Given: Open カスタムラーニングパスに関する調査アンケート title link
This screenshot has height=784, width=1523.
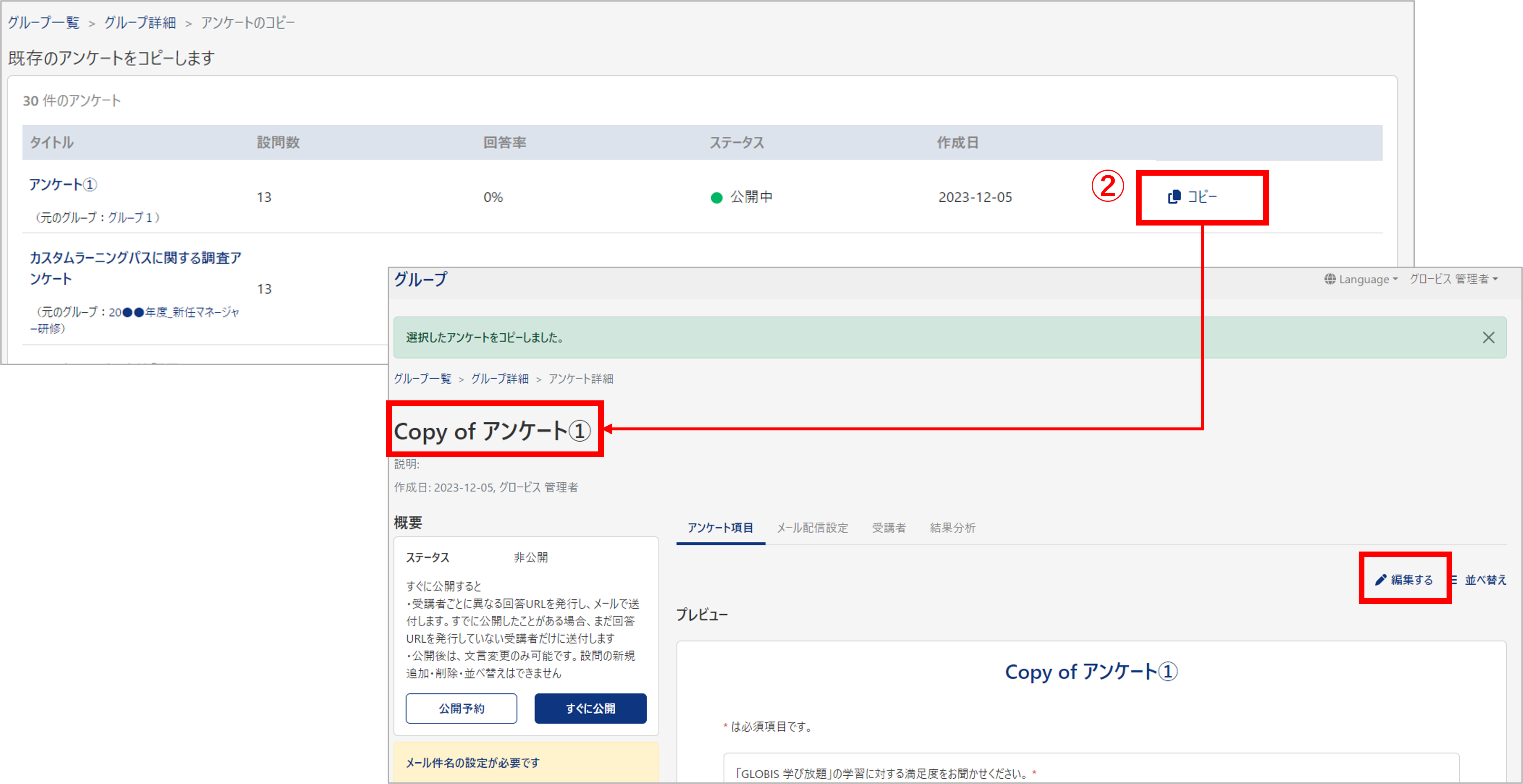Looking at the screenshot, I should pos(135,268).
